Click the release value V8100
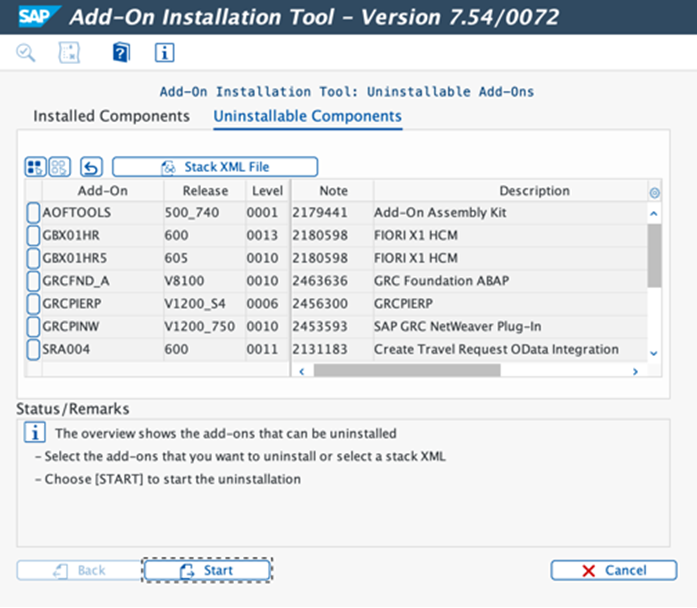 [x=184, y=281]
